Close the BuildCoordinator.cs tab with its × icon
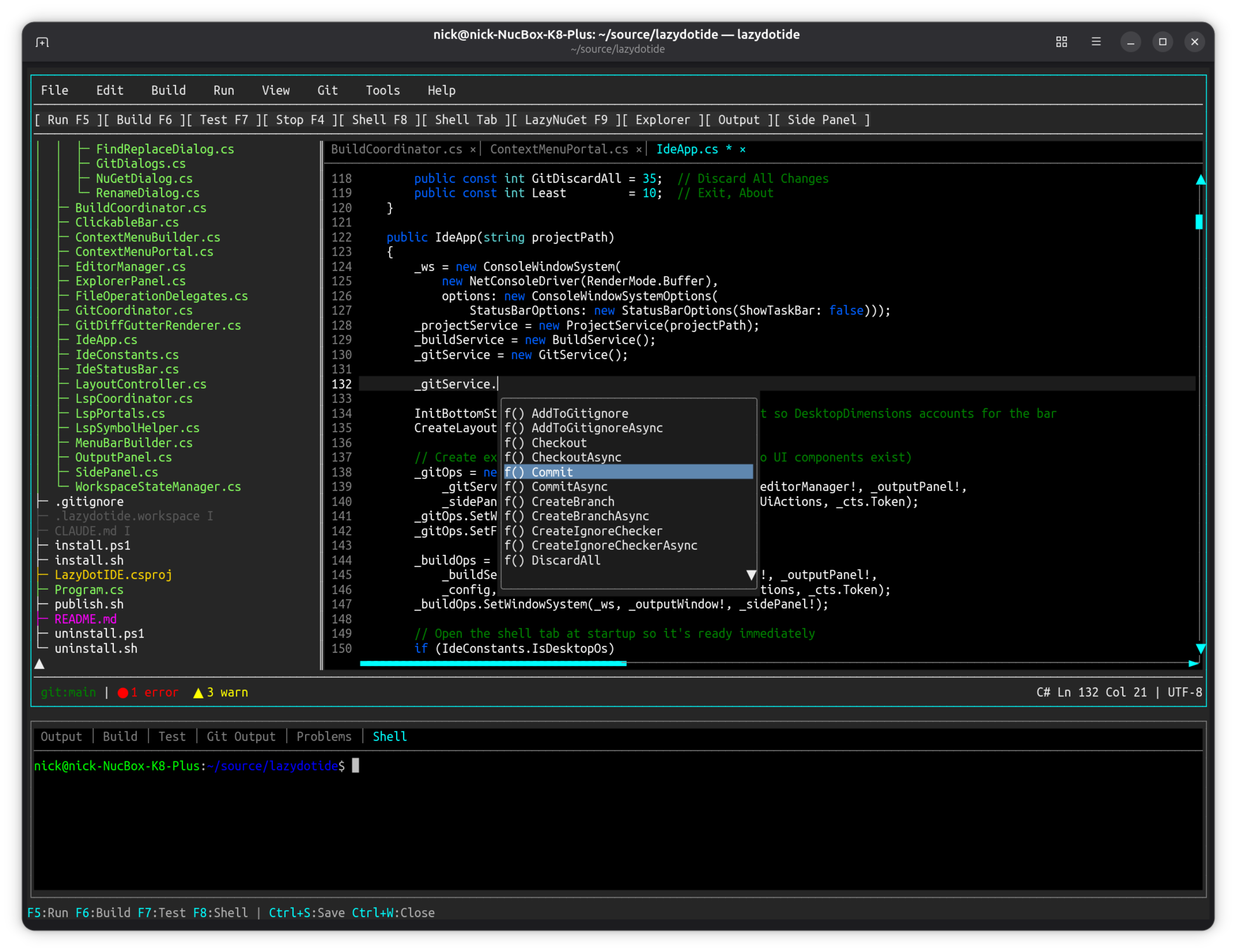1236x952 pixels. pyautogui.click(x=473, y=149)
